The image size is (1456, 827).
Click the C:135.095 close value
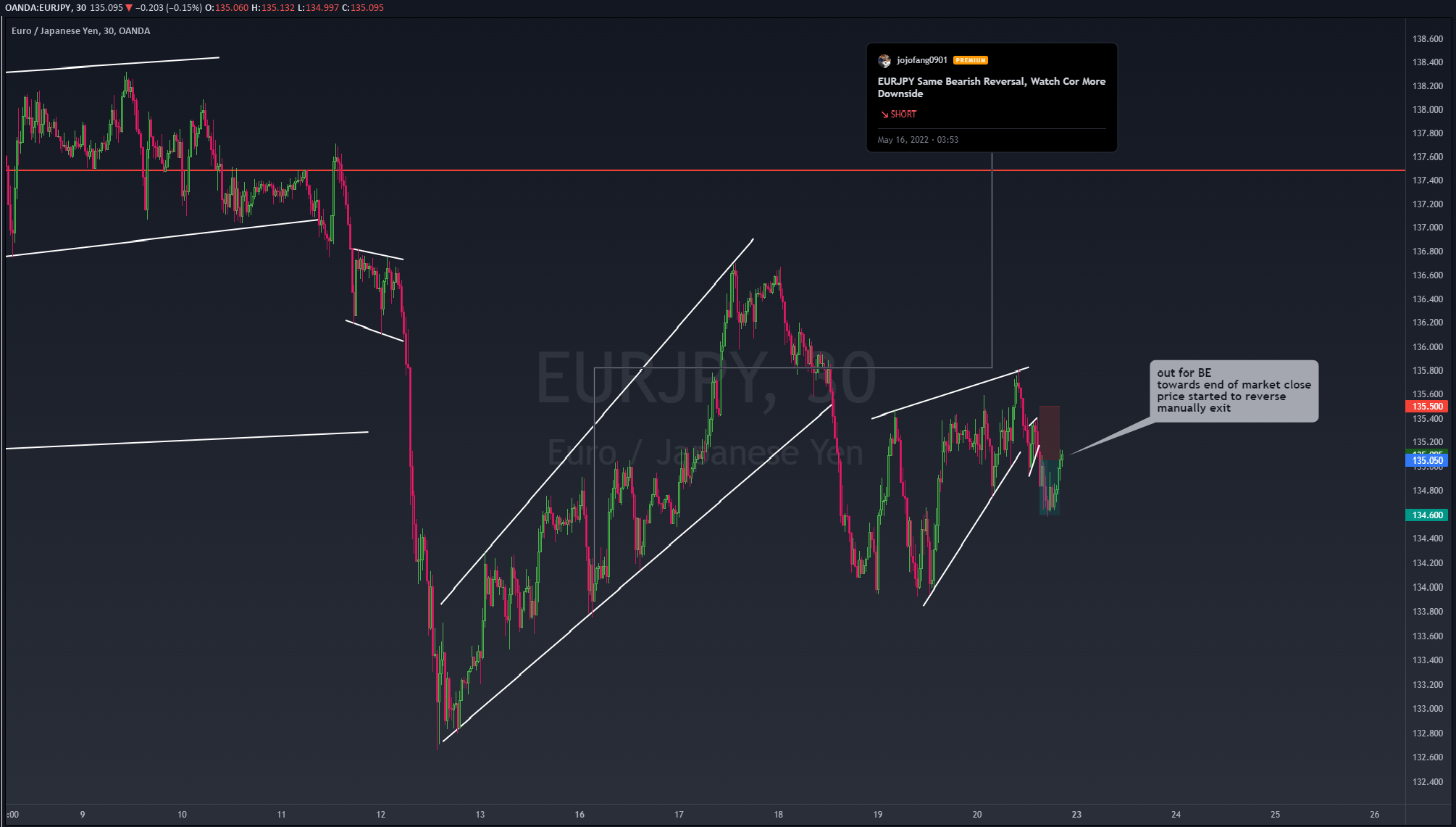pyautogui.click(x=363, y=7)
